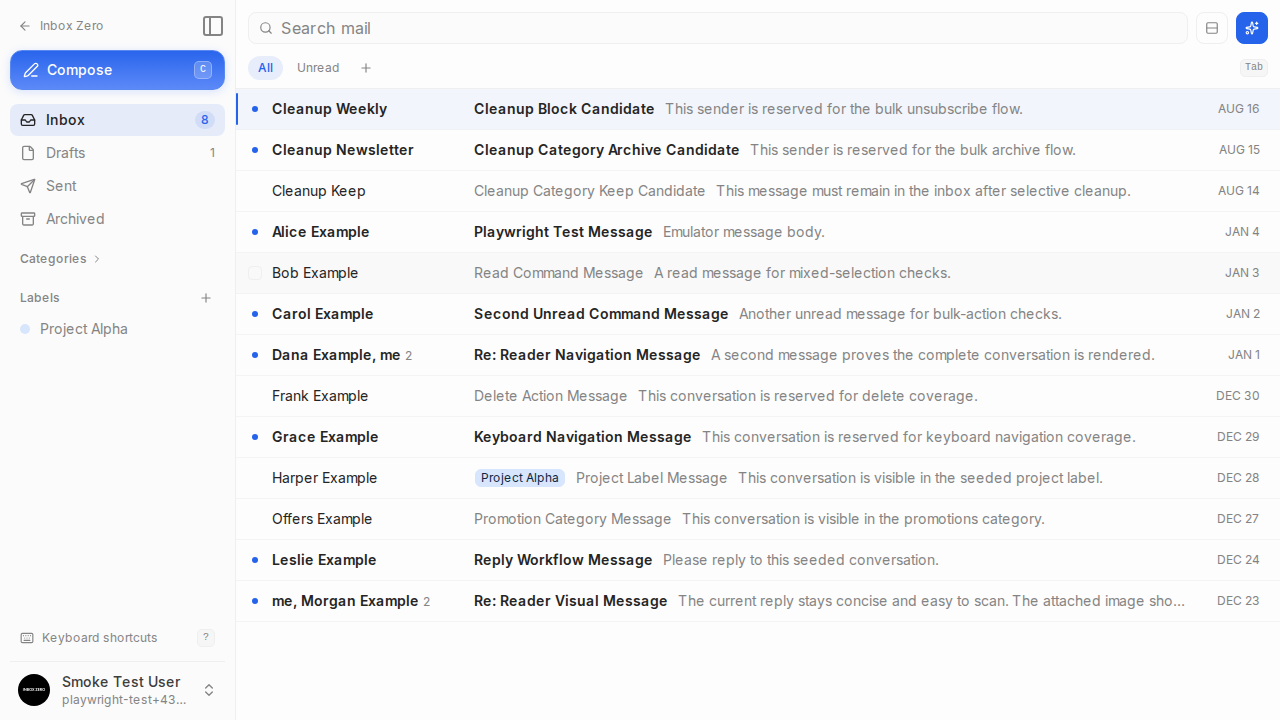1280x720 pixels.
Task: Expand the Categories section
Action: pyautogui.click(x=60, y=259)
